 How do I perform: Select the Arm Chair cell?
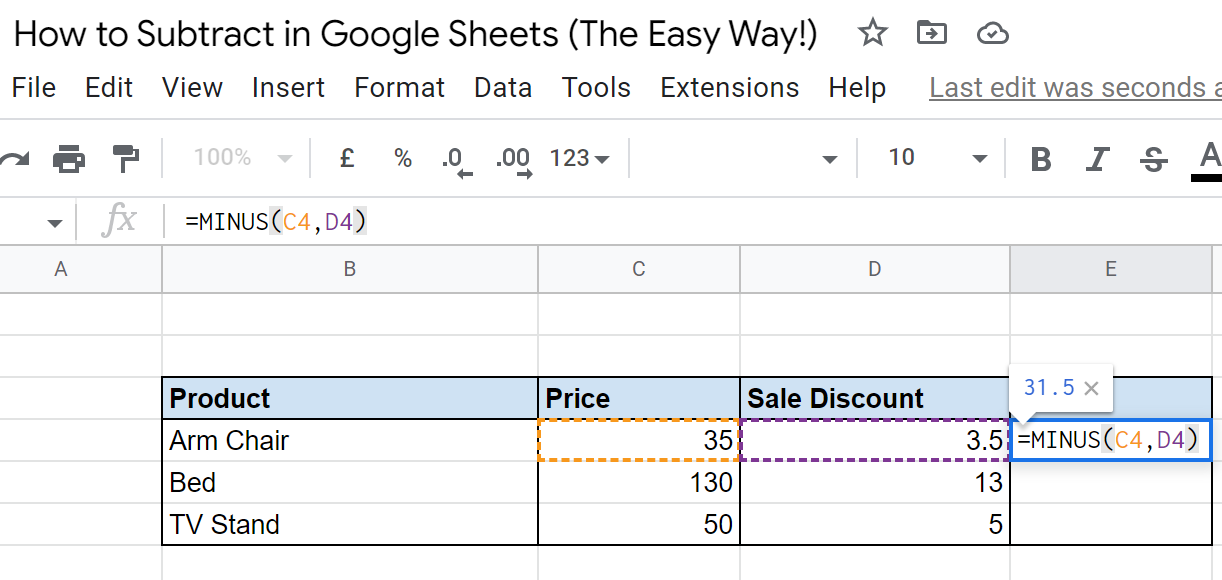point(350,440)
